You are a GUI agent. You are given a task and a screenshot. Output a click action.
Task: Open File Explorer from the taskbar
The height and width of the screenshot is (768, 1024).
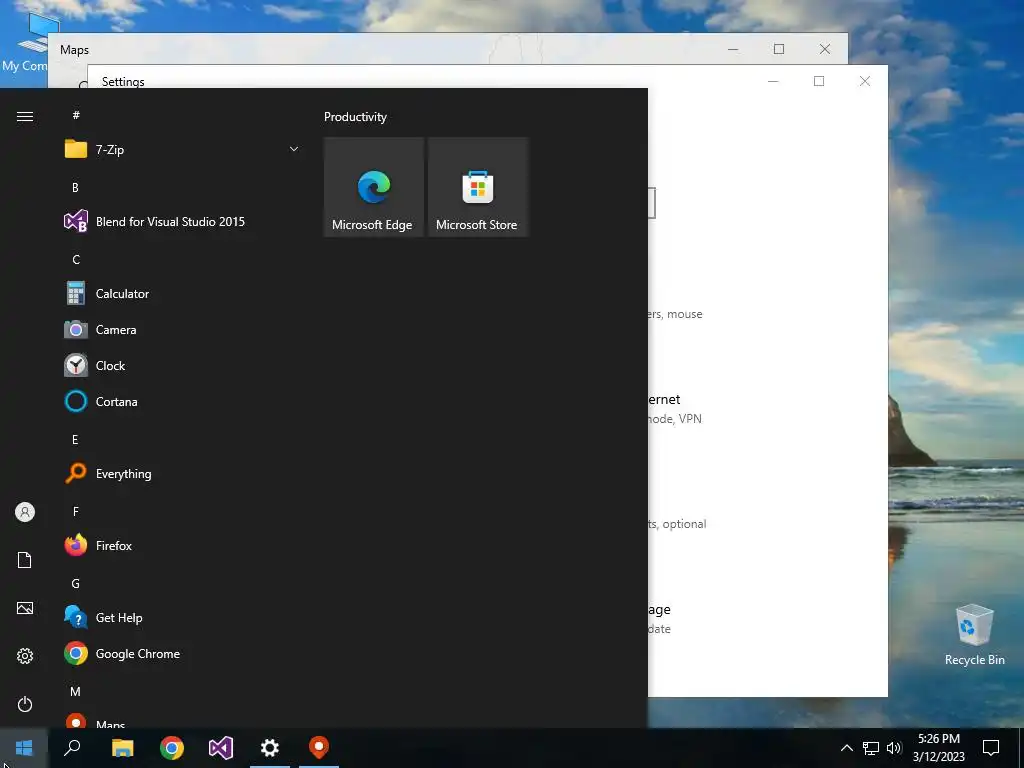tap(122, 748)
